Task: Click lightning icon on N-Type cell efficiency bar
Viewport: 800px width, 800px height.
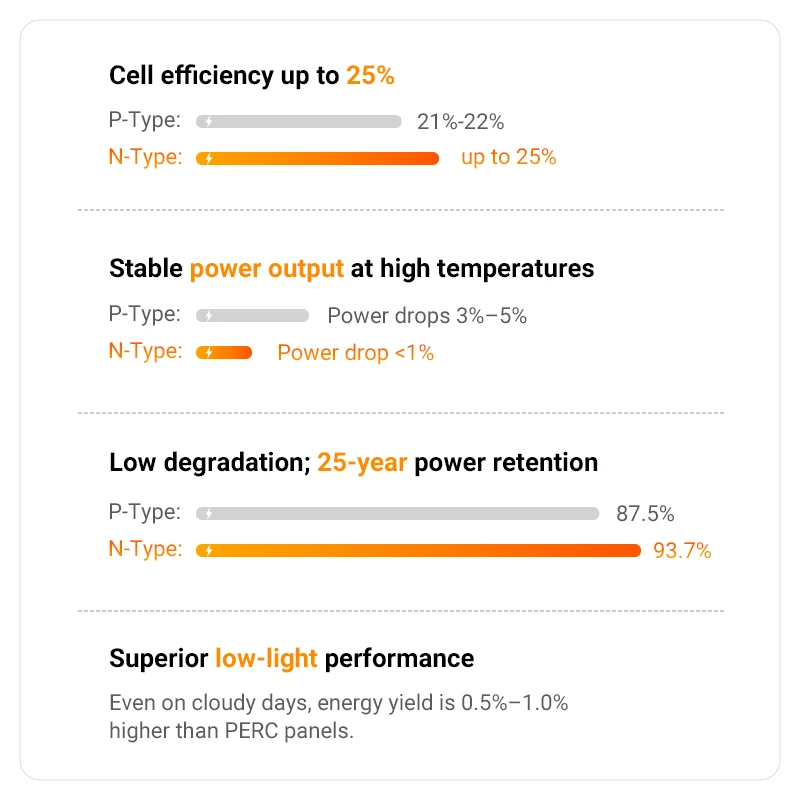Action: 208,158
